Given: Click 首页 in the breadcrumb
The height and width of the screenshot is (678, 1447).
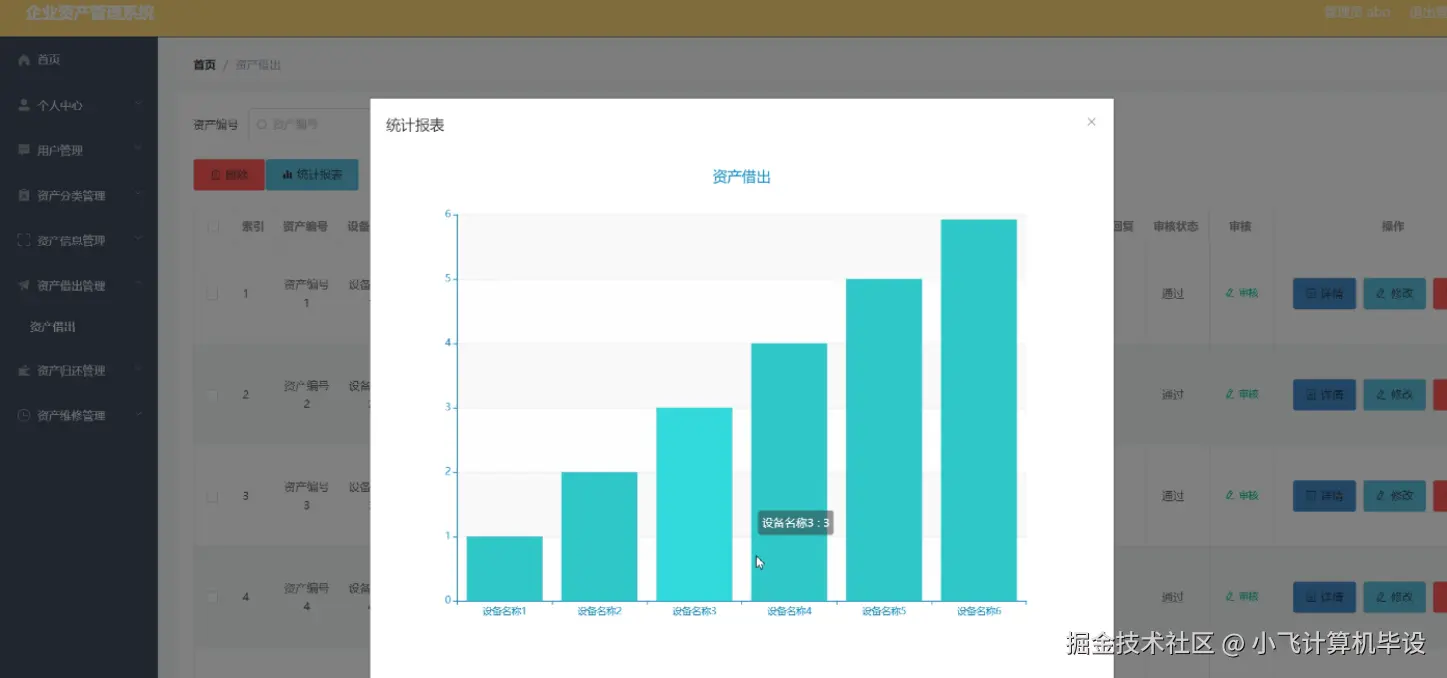Looking at the screenshot, I should [204, 65].
